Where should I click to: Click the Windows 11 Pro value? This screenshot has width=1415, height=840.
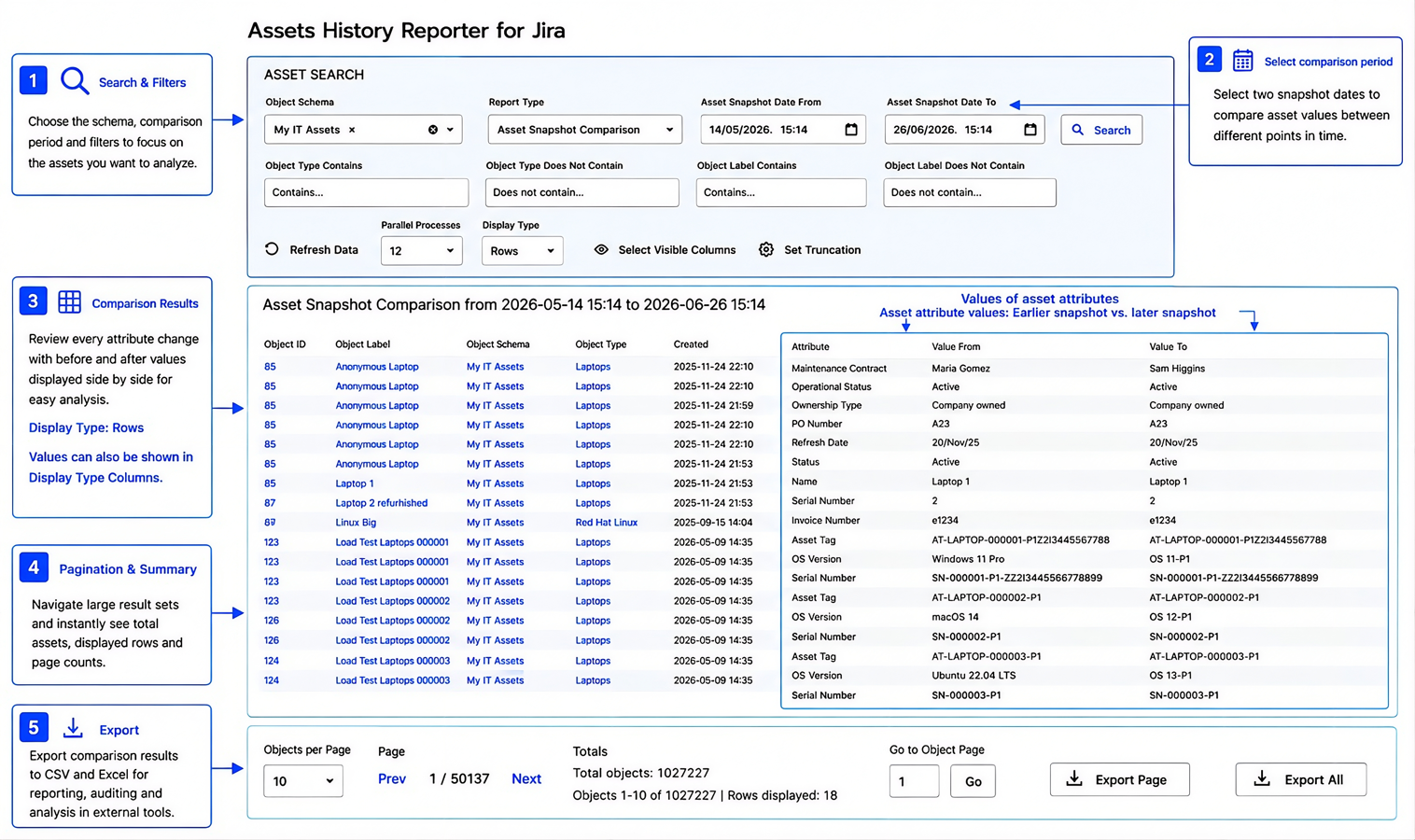tap(970, 559)
